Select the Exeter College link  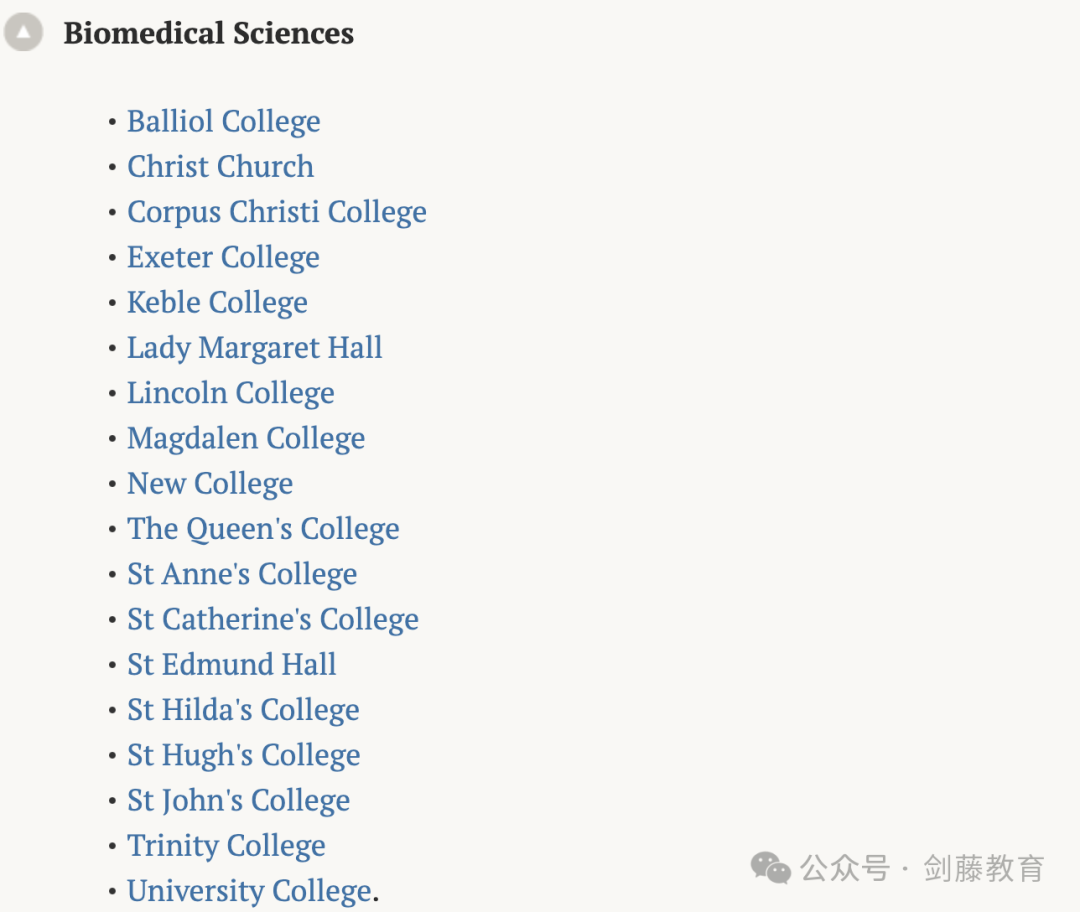[223, 258]
